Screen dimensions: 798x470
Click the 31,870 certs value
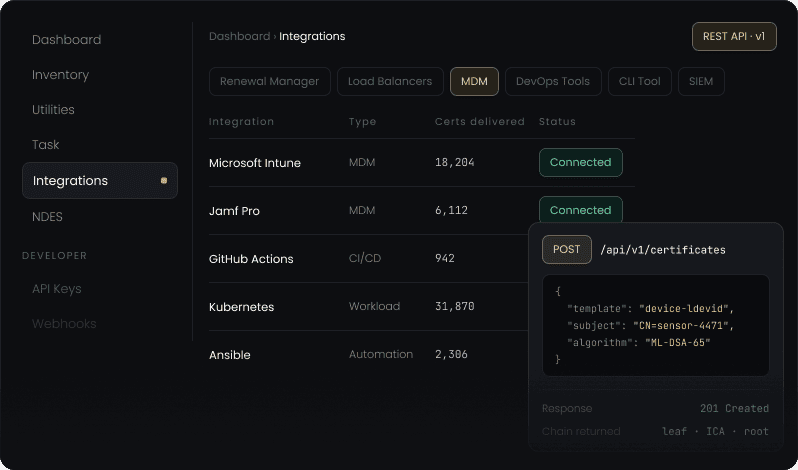(454, 306)
